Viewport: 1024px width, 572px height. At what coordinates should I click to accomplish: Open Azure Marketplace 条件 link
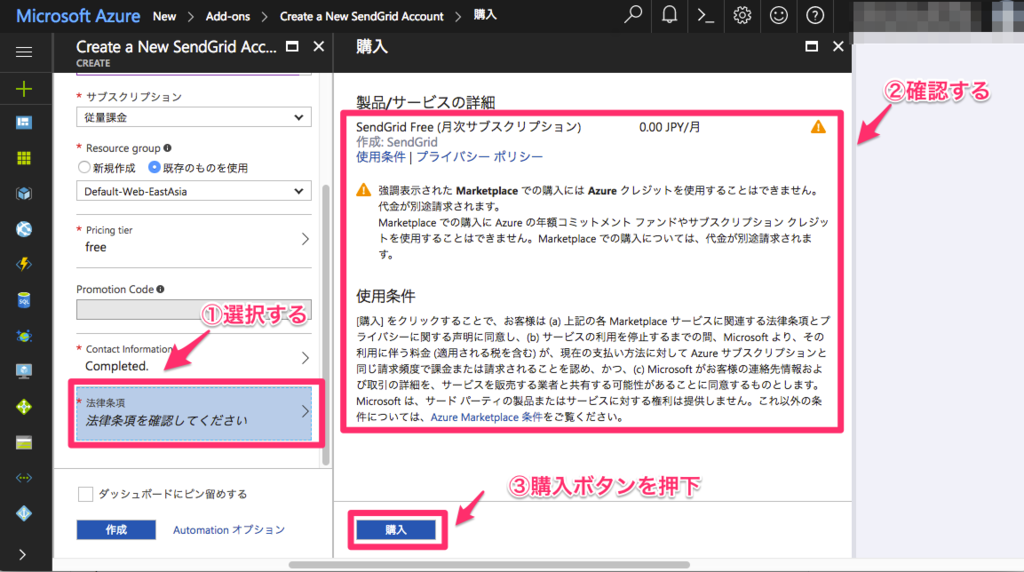(487, 417)
